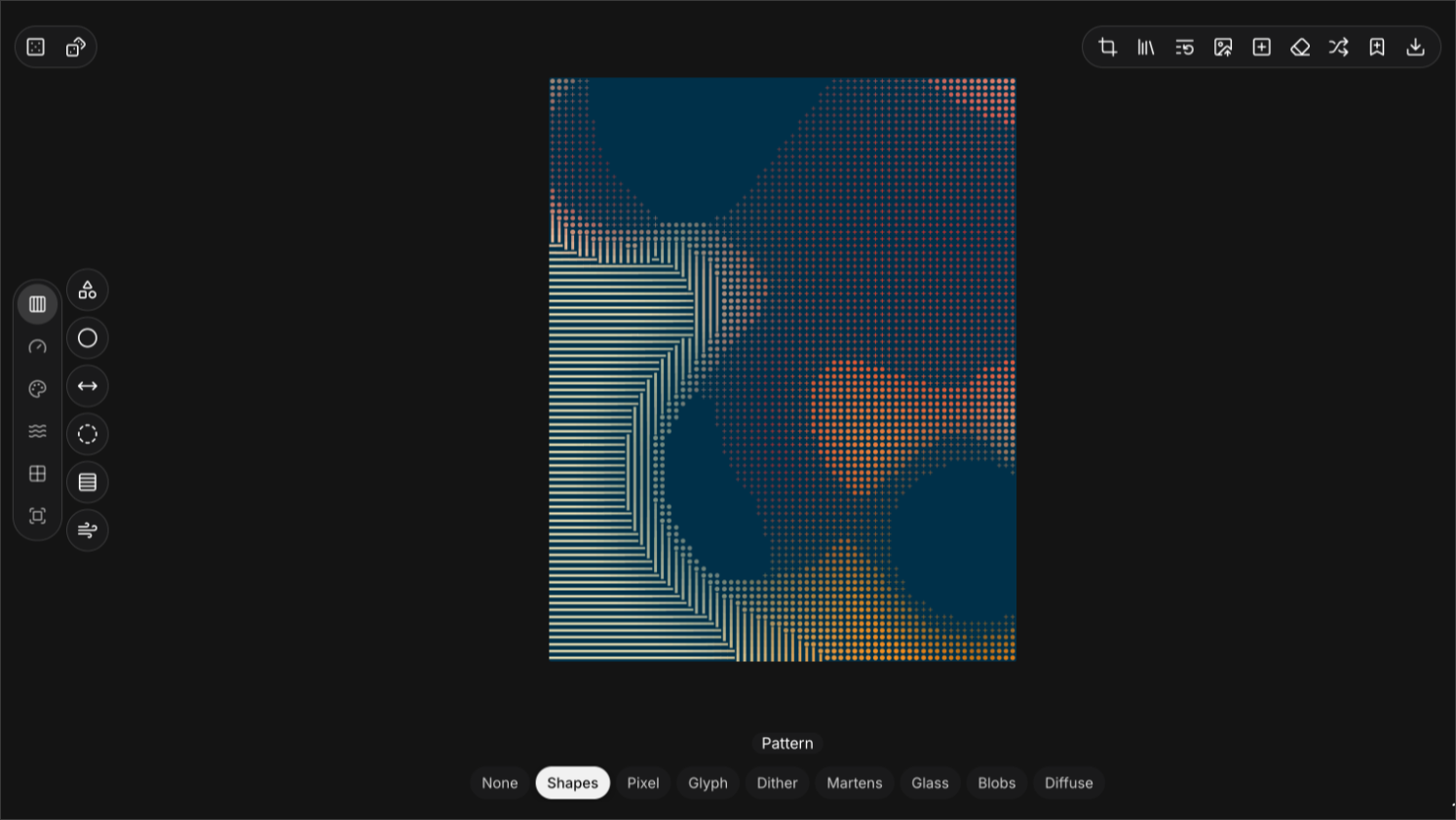The image size is (1456, 820).
Task: Click the shuffle icon
Action: tap(1338, 47)
